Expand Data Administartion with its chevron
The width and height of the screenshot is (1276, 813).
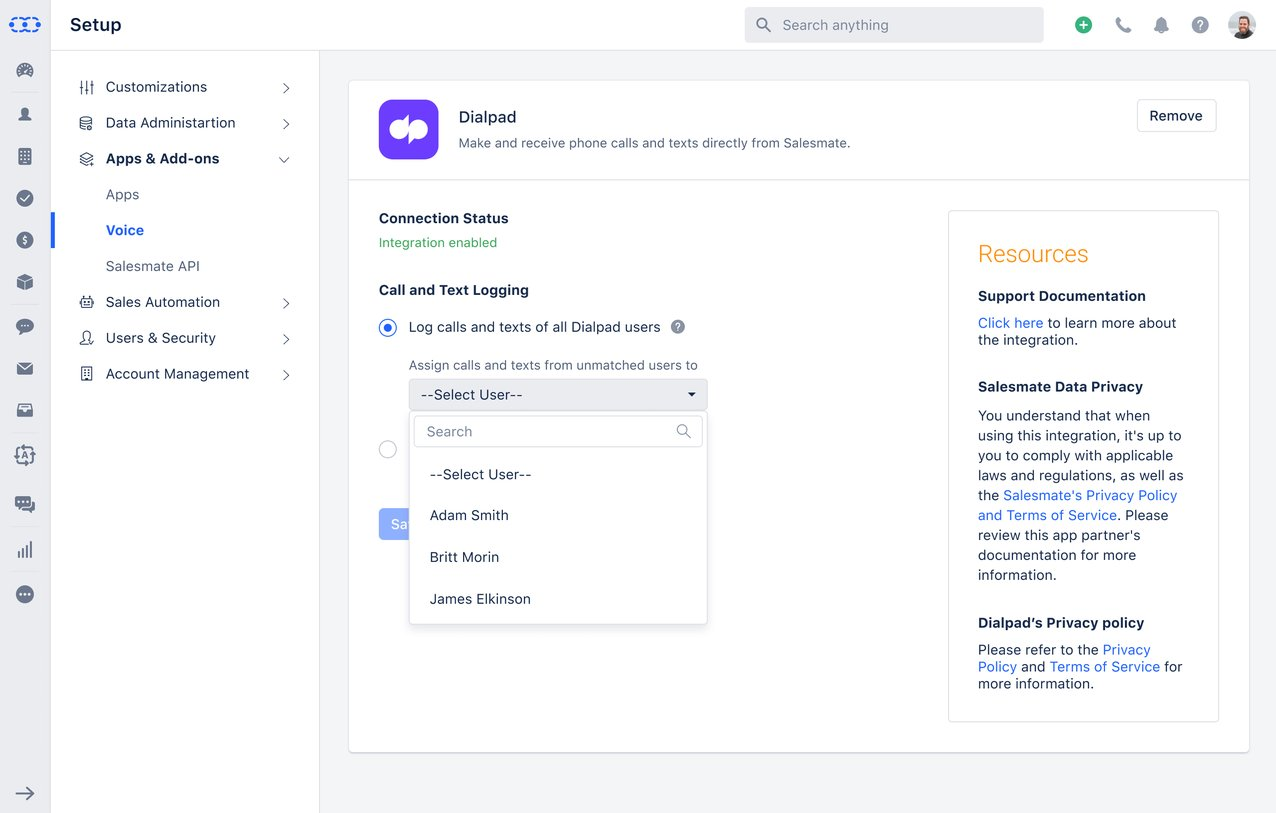286,124
